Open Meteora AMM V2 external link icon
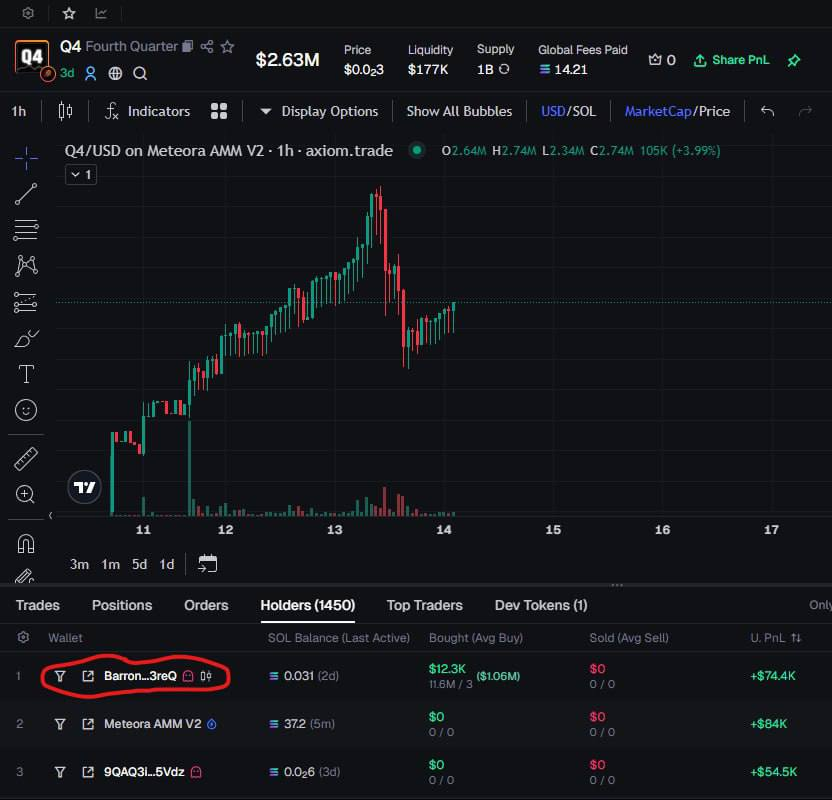832x800 pixels. [x=88, y=724]
